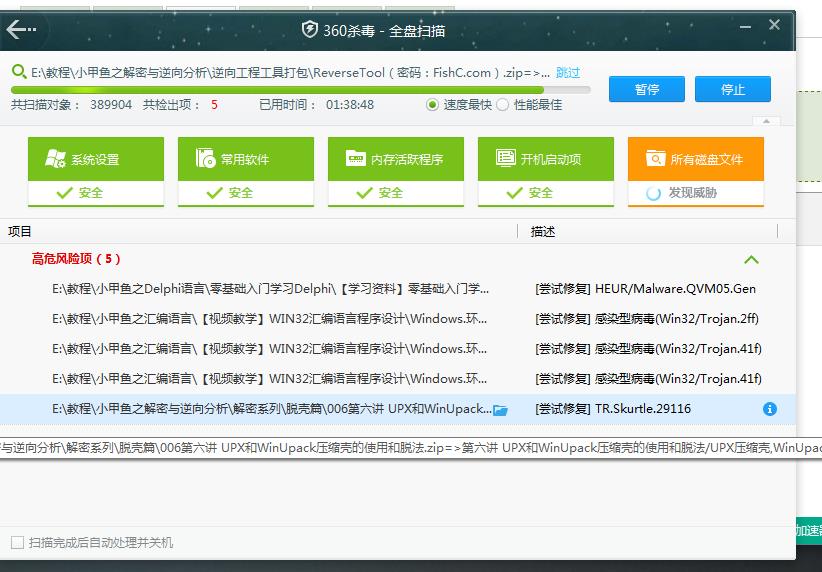Image resolution: width=822 pixels, height=572 pixels.
Task: Click the 开机启动项 list icon
Action: click(505, 158)
